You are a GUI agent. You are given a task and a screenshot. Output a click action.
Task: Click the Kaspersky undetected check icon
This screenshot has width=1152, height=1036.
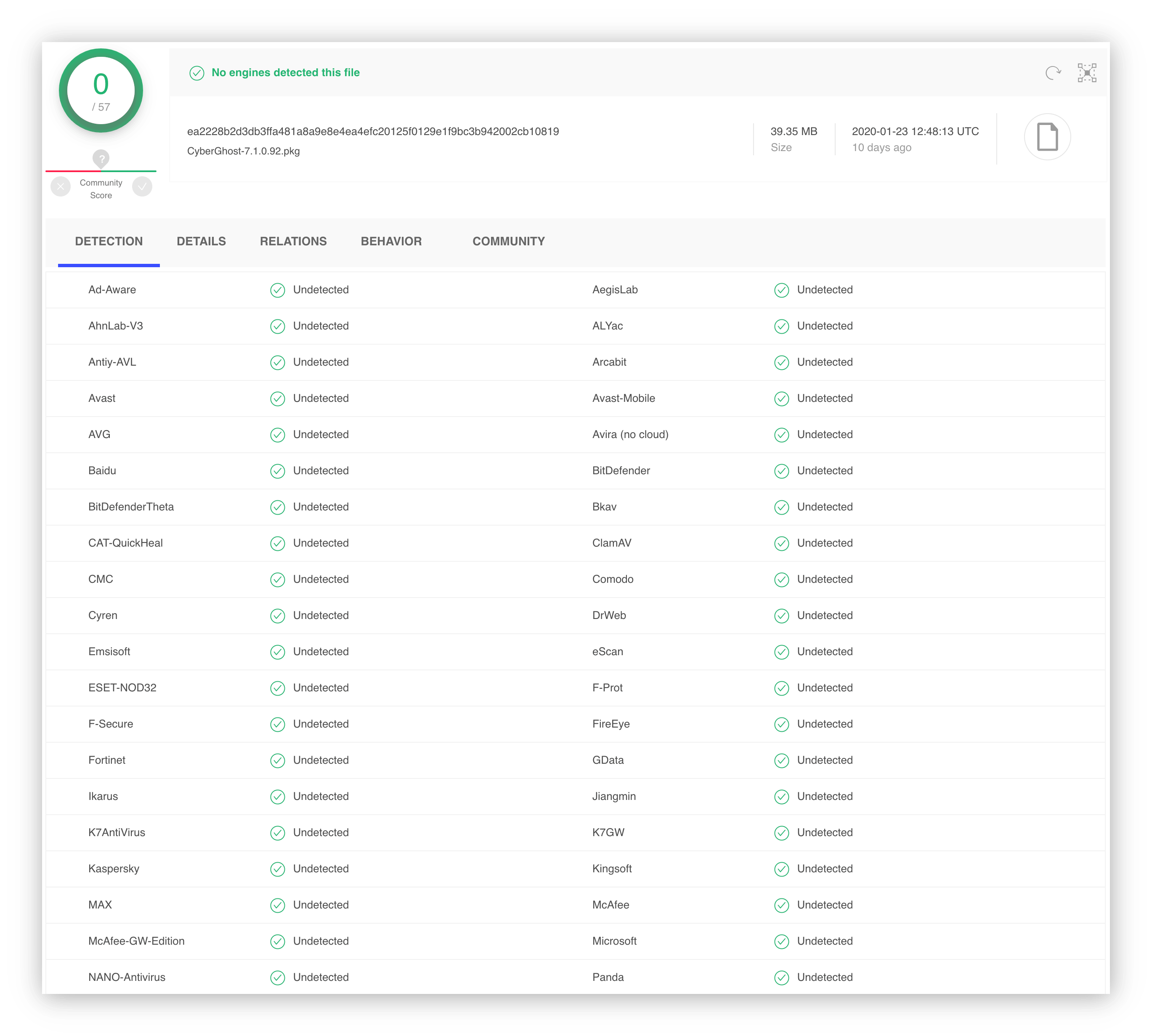(277, 869)
